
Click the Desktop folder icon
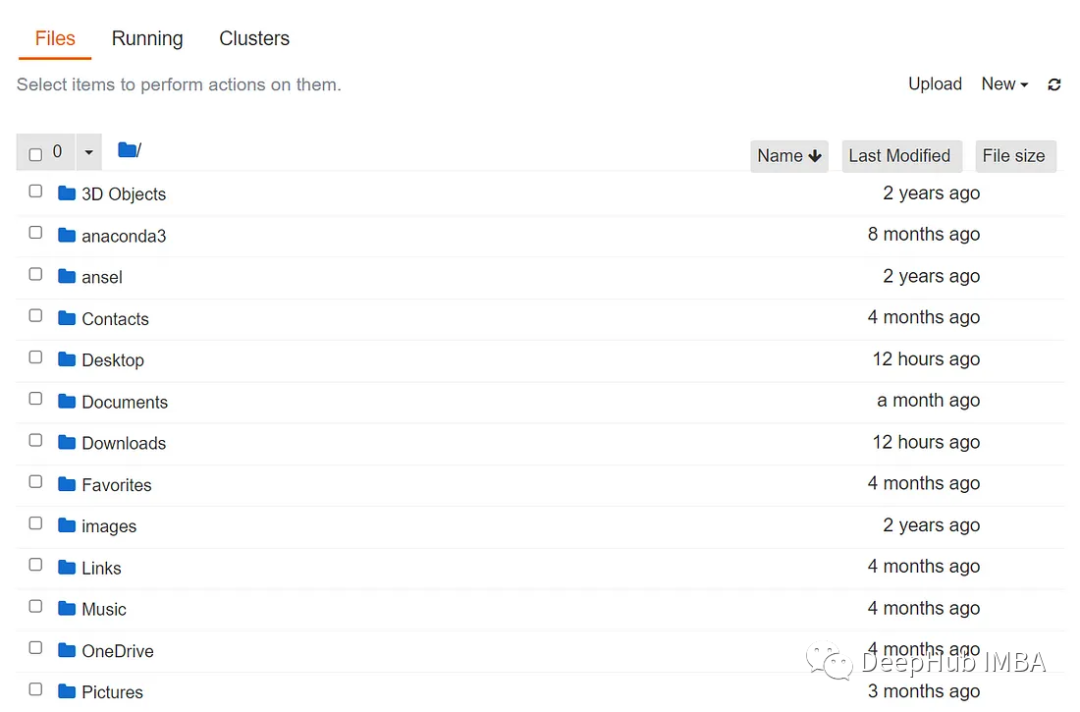click(67, 359)
